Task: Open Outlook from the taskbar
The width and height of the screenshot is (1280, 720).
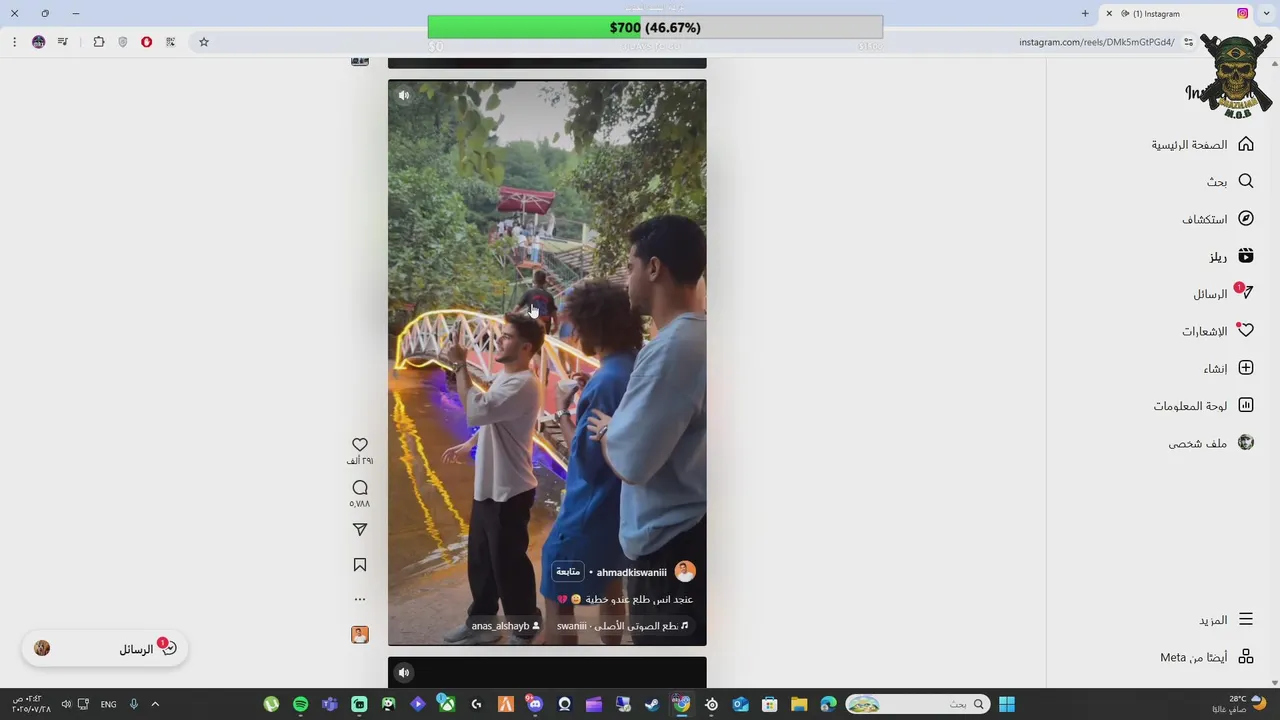Action: (x=740, y=704)
